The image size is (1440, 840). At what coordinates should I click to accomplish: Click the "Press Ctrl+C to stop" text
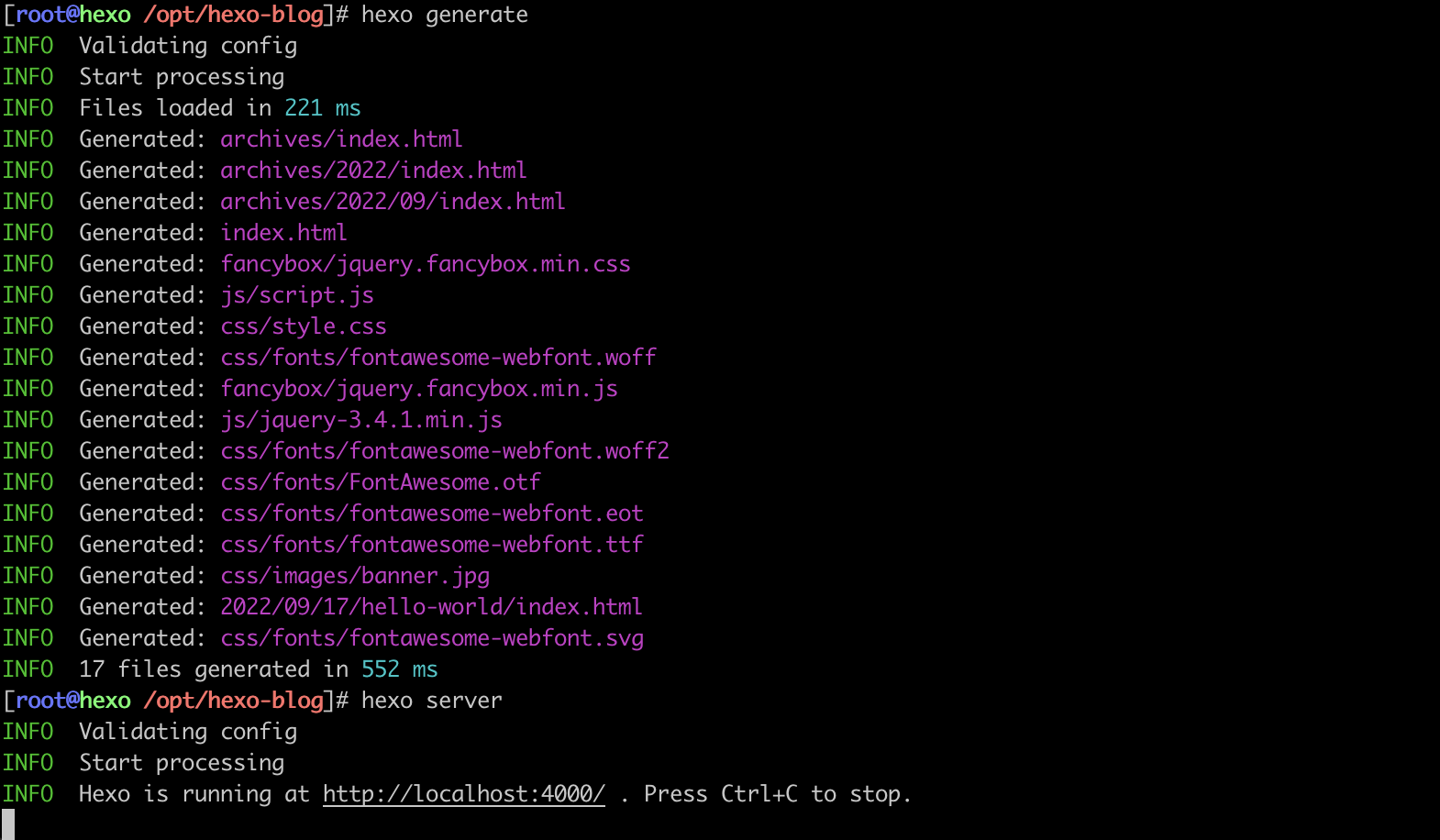pos(777,794)
